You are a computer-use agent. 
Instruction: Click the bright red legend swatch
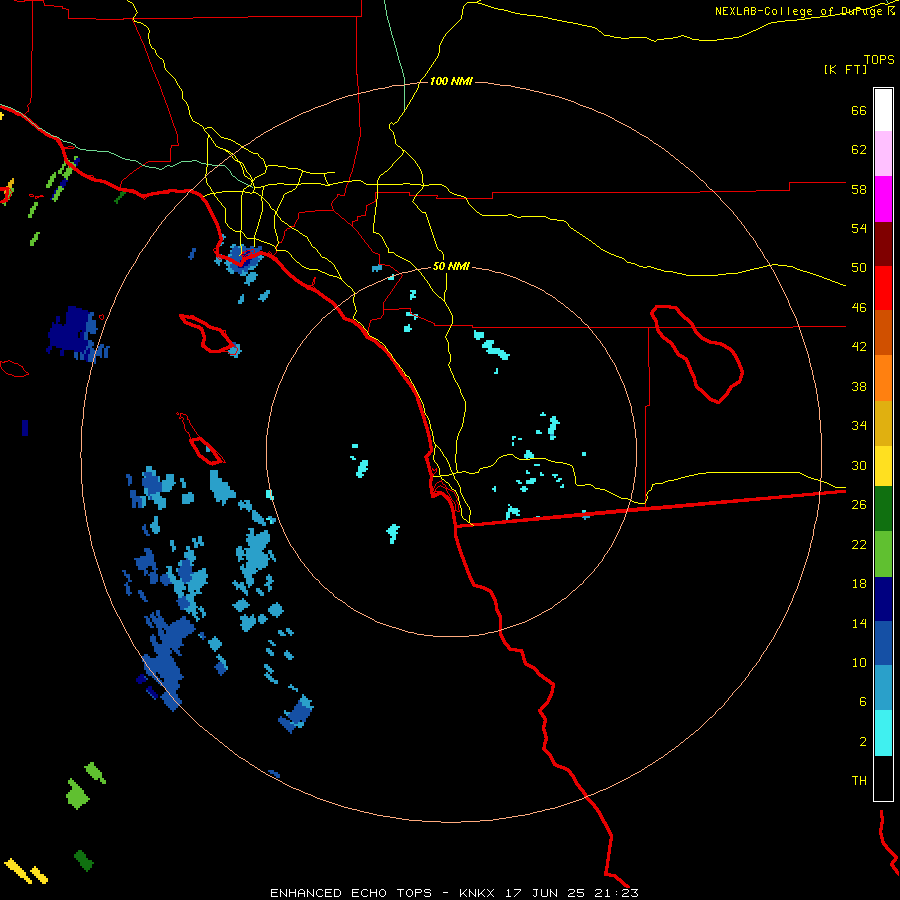pos(883,288)
